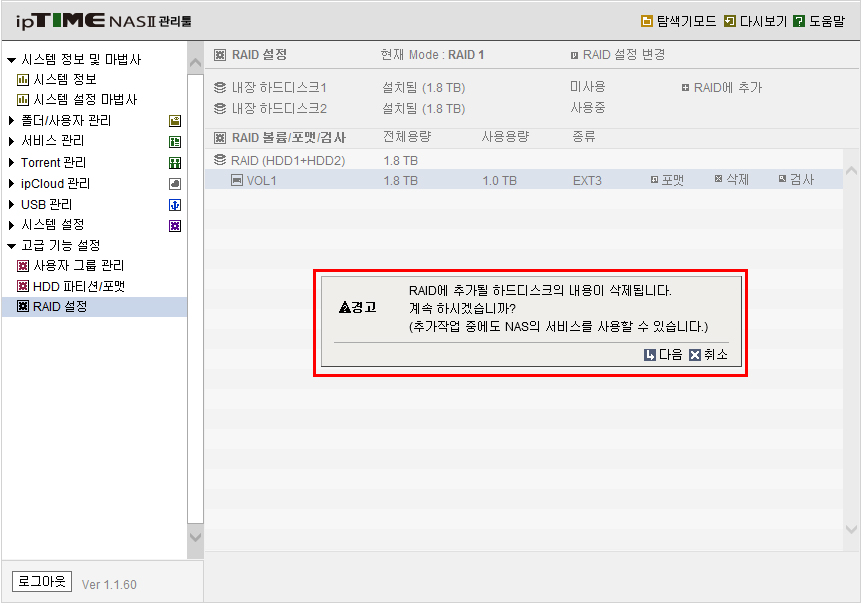Click the VOL1 volume drive icon
The image size is (866, 606).
click(237, 180)
